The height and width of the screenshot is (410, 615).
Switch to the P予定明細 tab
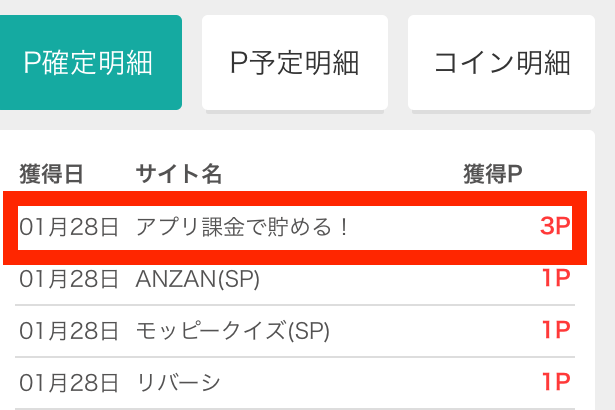click(x=294, y=63)
